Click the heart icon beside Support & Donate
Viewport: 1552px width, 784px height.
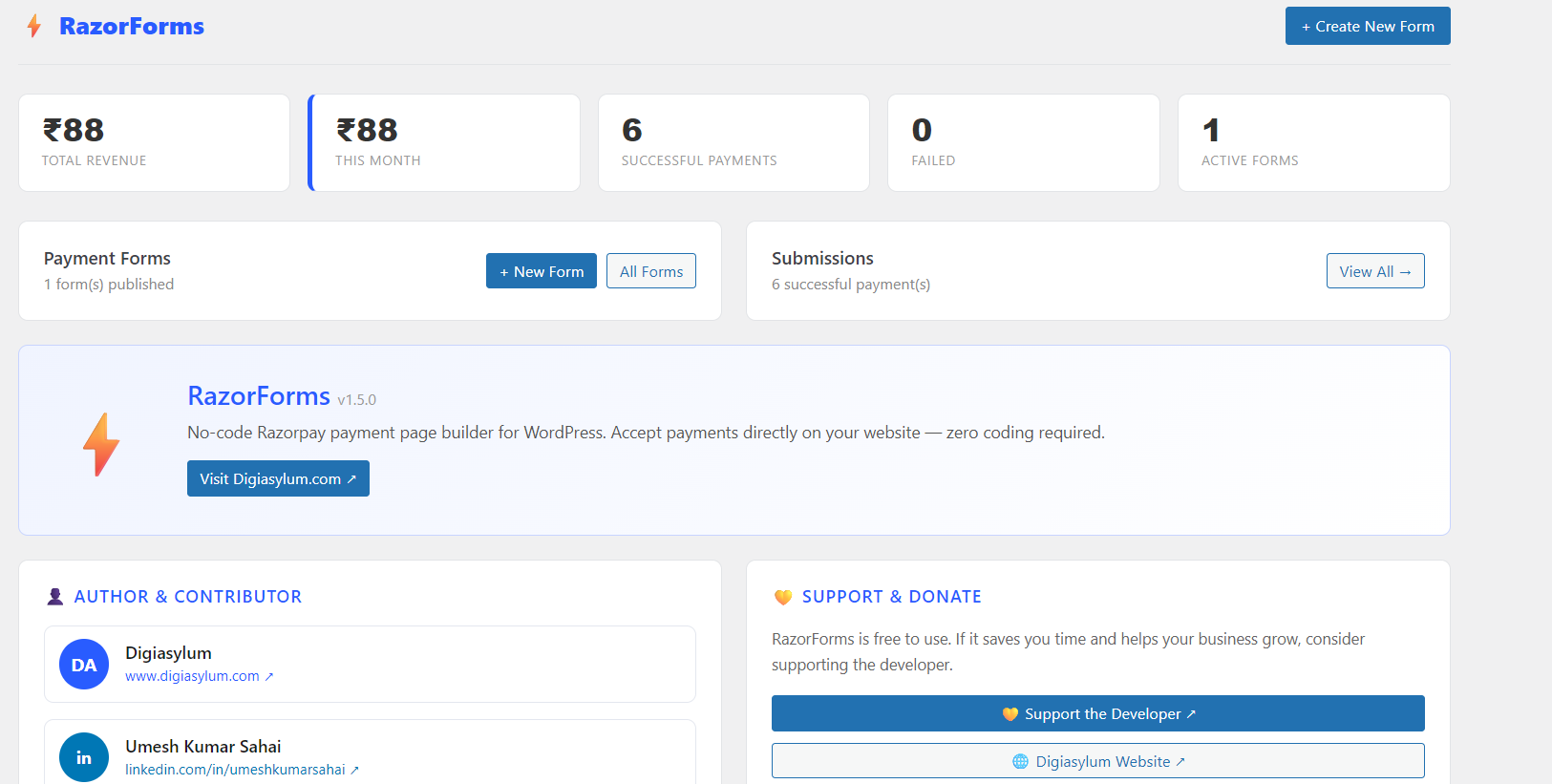(x=783, y=597)
